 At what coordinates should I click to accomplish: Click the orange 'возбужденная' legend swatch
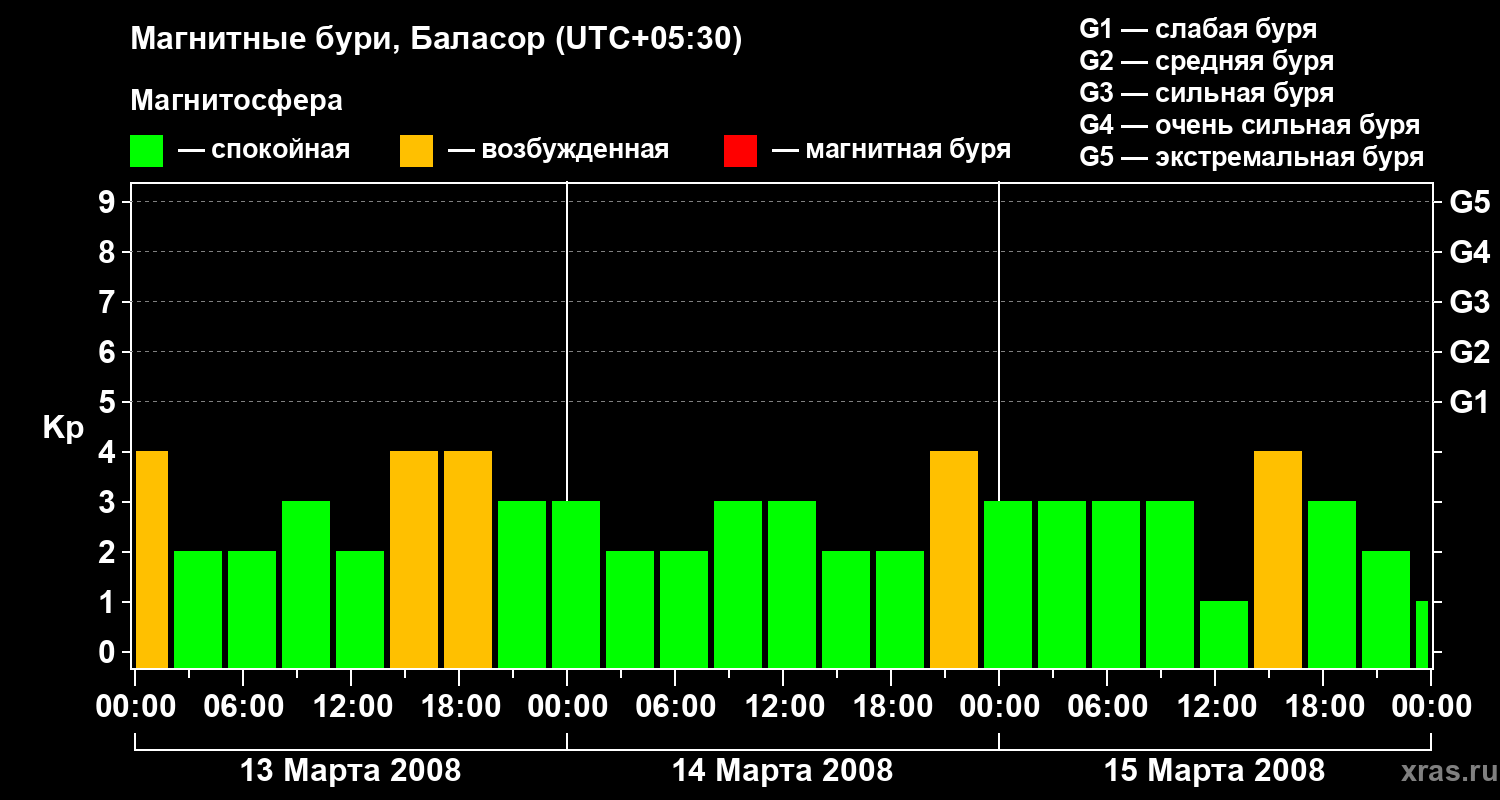click(416, 151)
